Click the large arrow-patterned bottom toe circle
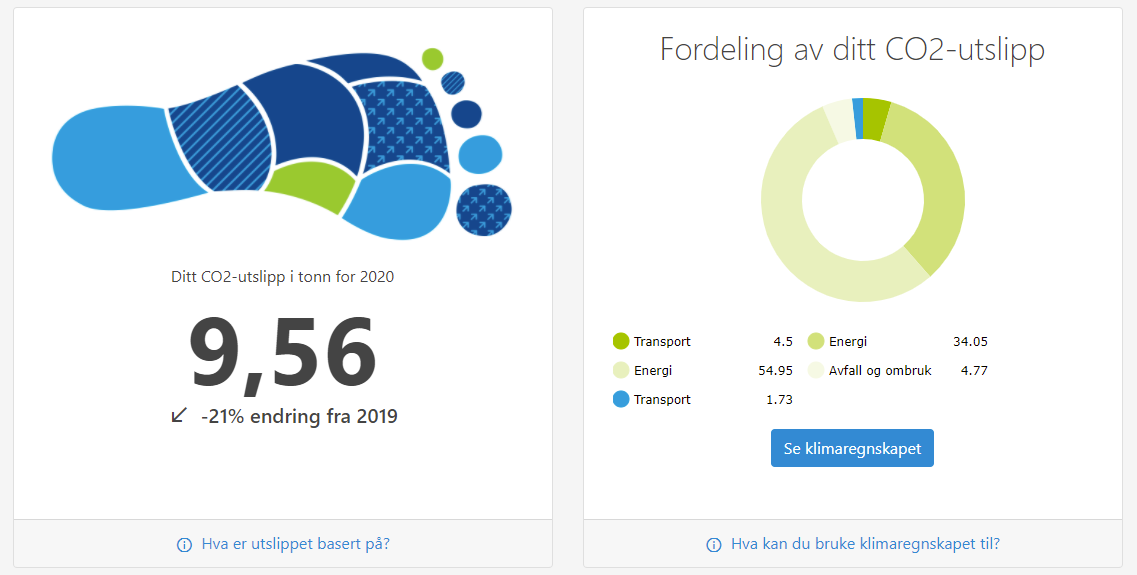 (x=484, y=210)
